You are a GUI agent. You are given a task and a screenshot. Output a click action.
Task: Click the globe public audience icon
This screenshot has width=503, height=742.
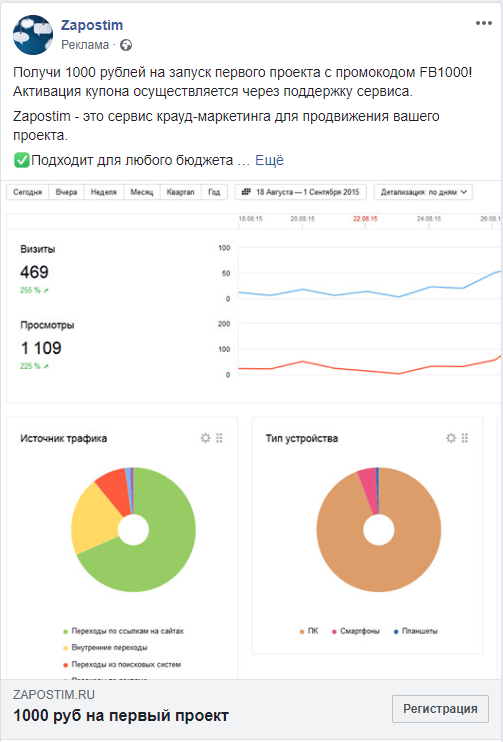tap(126, 45)
